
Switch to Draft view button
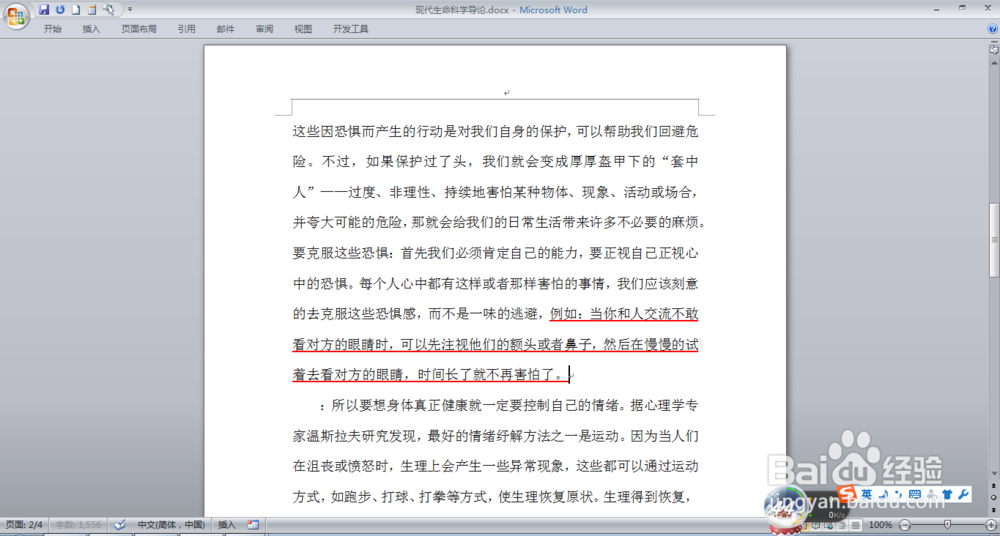[x=855, y=525]
